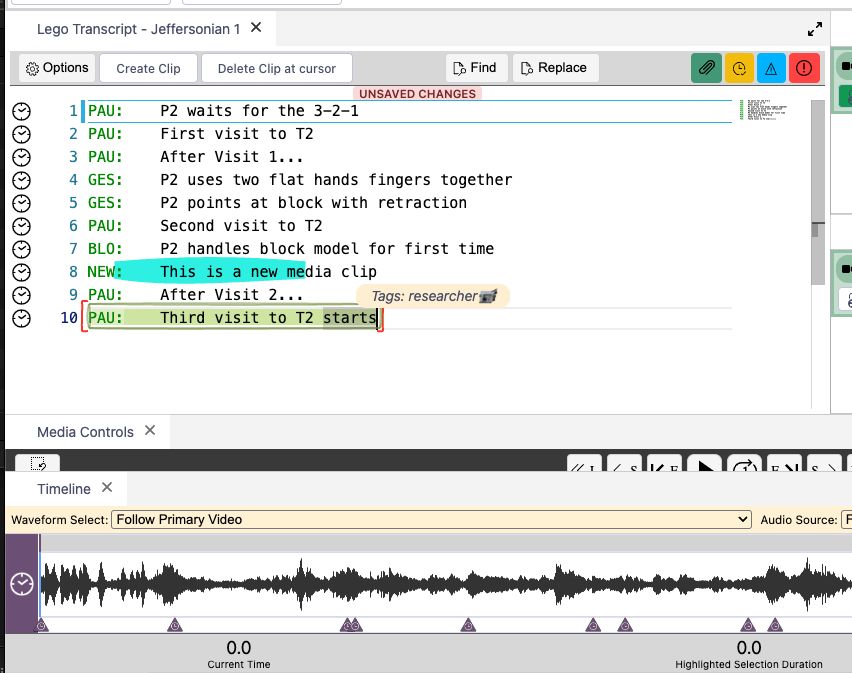The width and height of the screenshot is (852, 673).
Task: Click the dashed selection icon in Media Controls
Action: pos(38,463)
